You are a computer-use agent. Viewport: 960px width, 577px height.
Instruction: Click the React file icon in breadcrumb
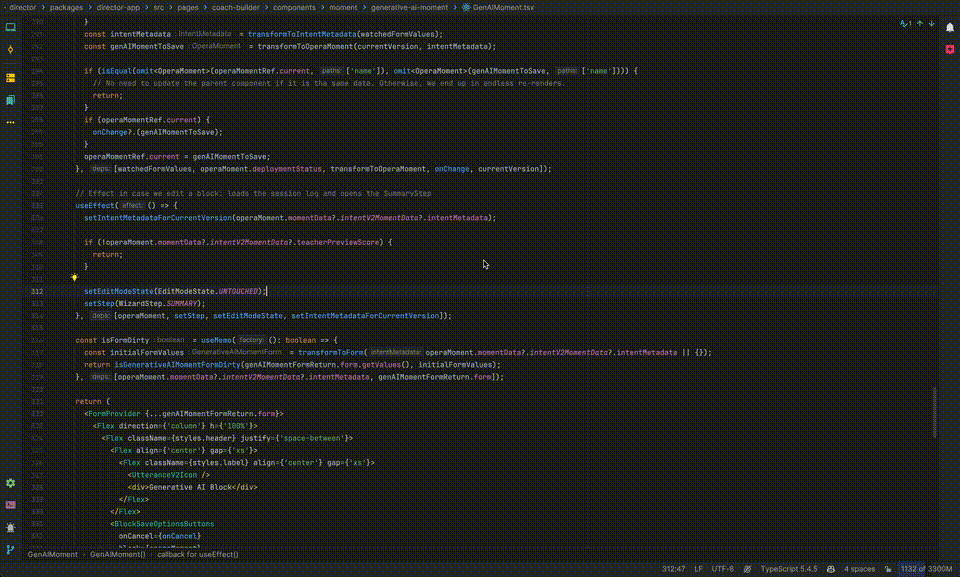467,7
